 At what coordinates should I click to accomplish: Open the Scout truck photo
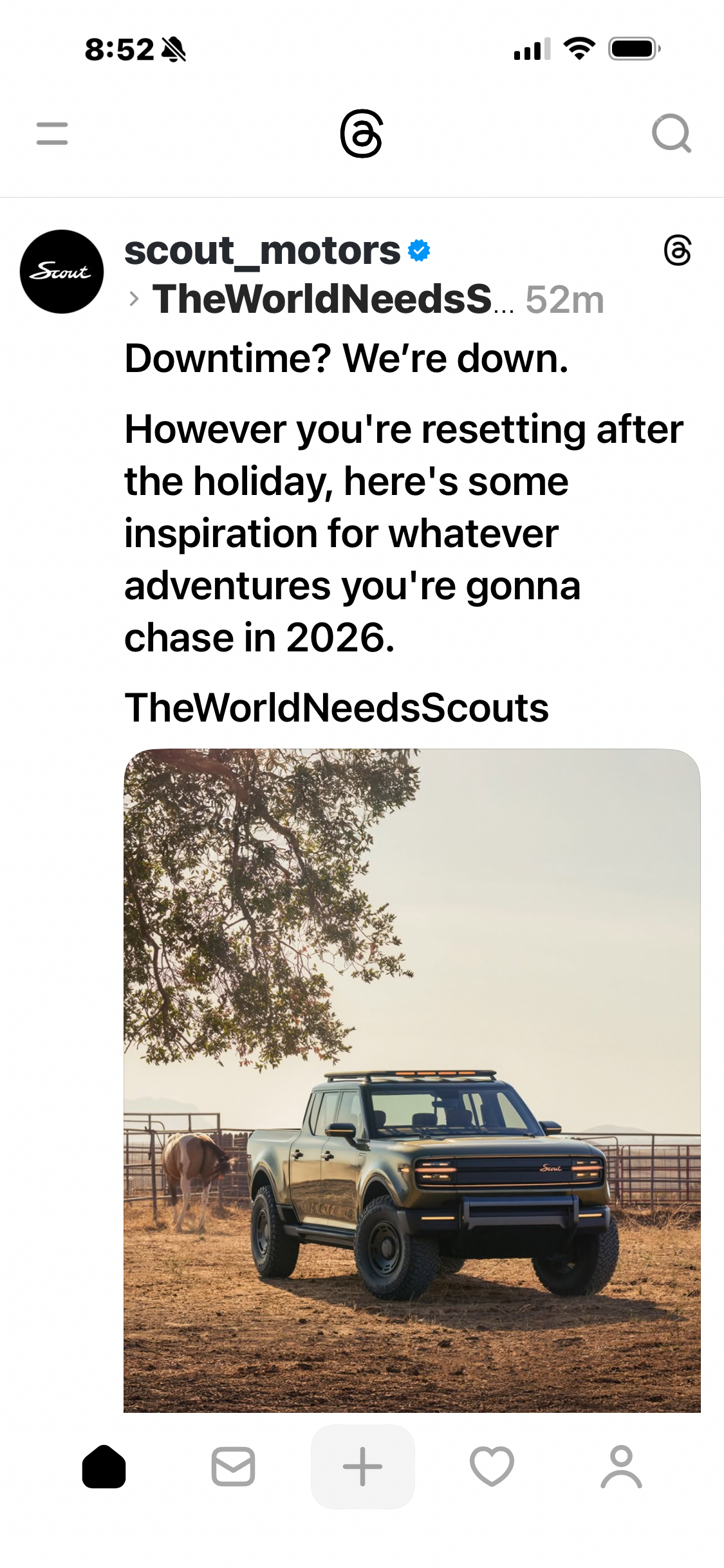[412, 1081]
